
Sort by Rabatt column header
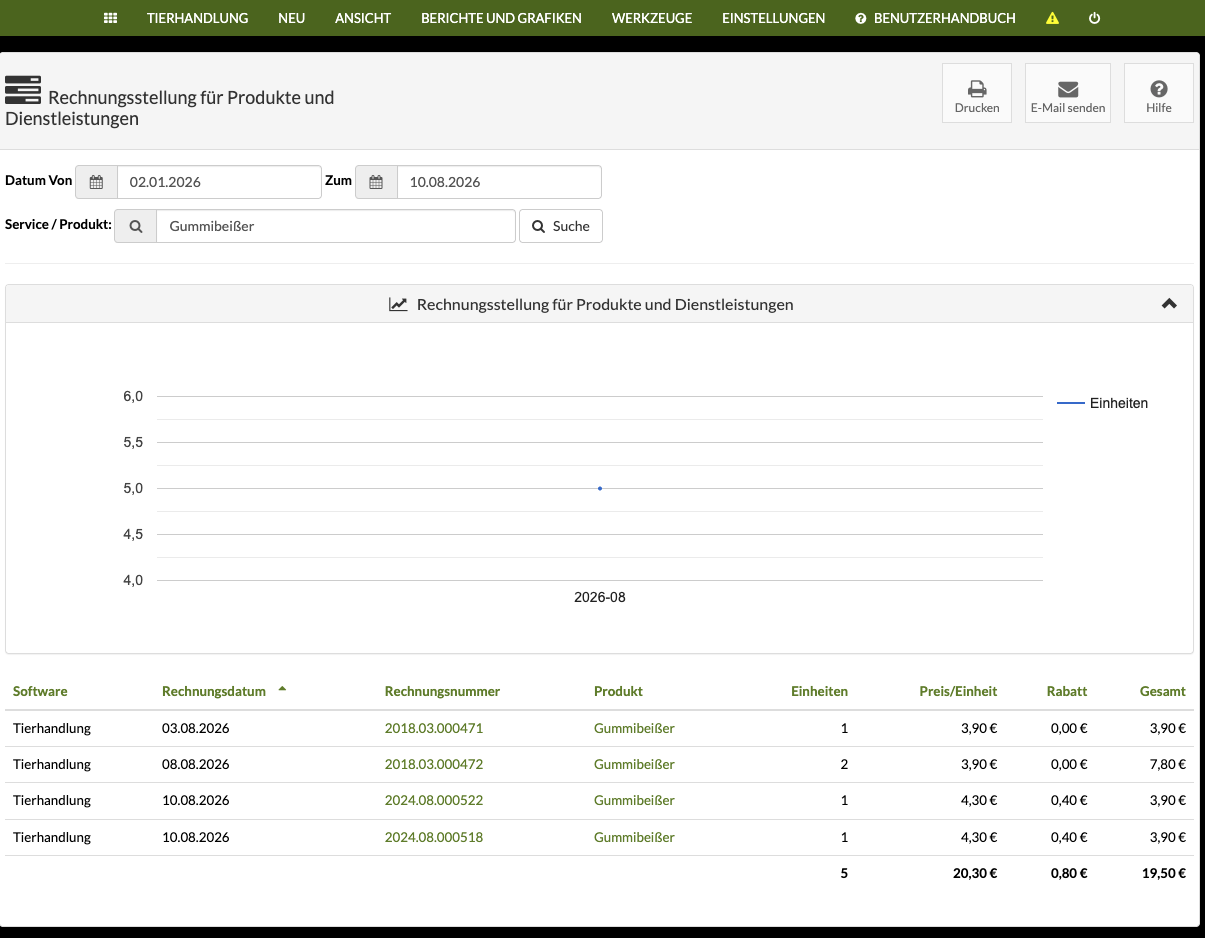(1066, 691)
